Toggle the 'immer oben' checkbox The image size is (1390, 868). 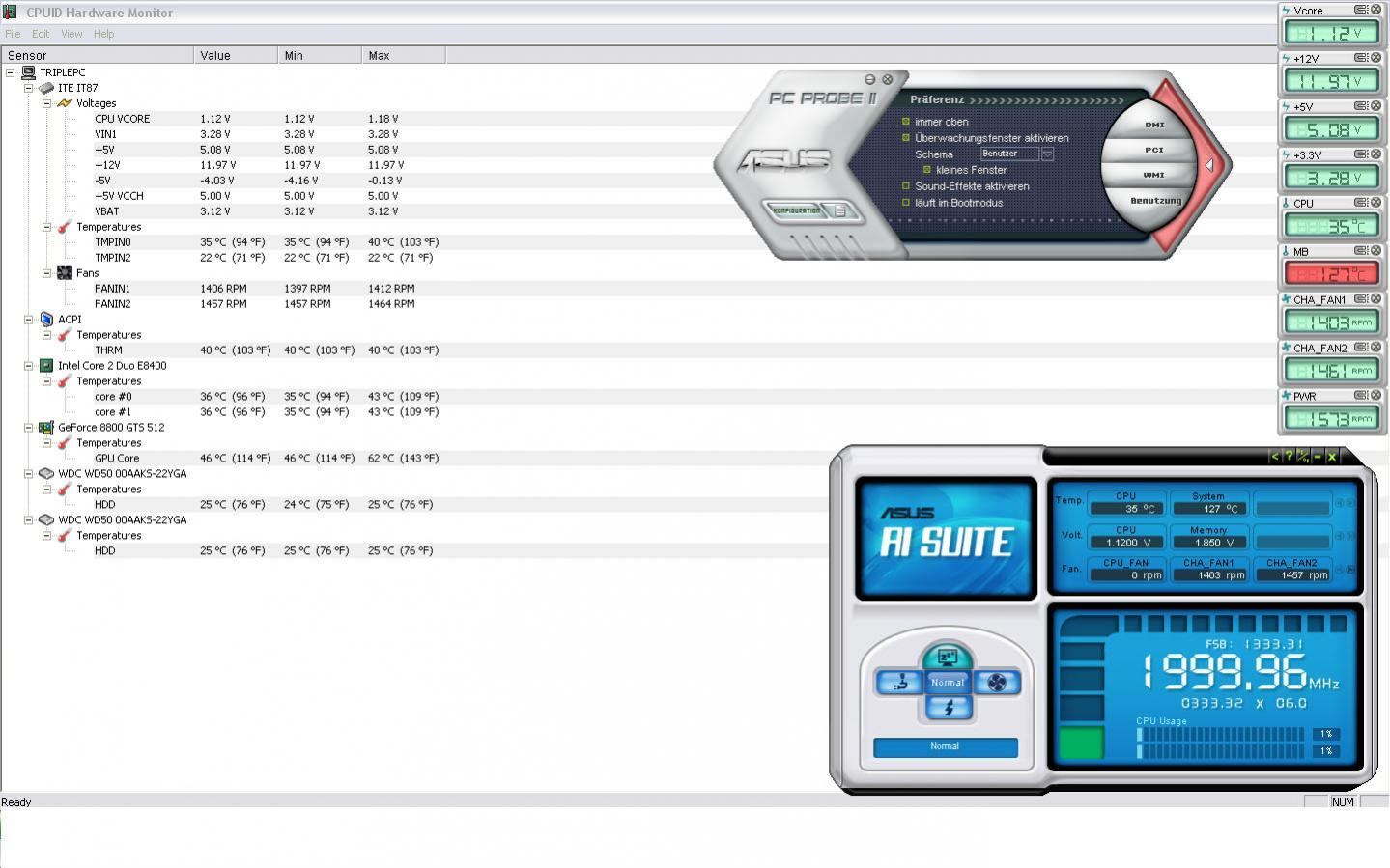click(x=906, y=122)
